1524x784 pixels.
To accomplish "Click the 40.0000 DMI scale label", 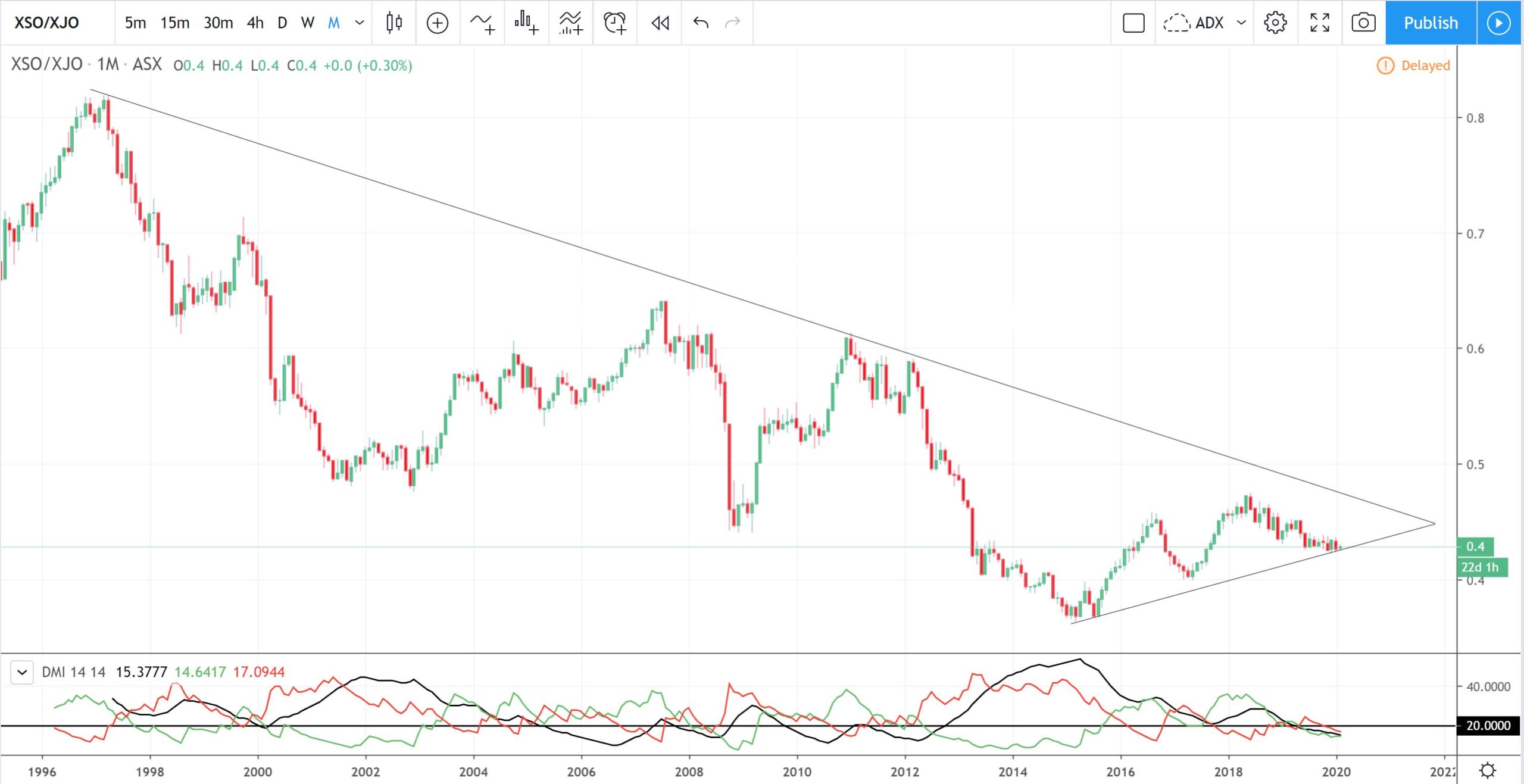I will pyautogui.click(x=1488, y=687).
